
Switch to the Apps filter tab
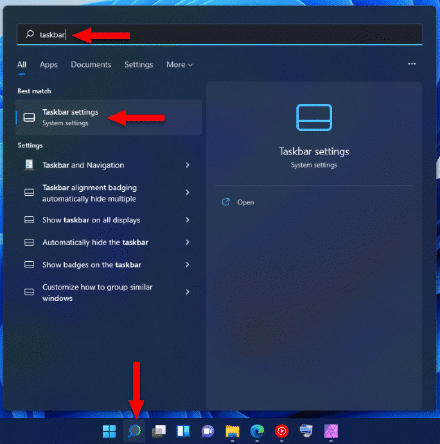pyautogui.click(x=49, y=65)
